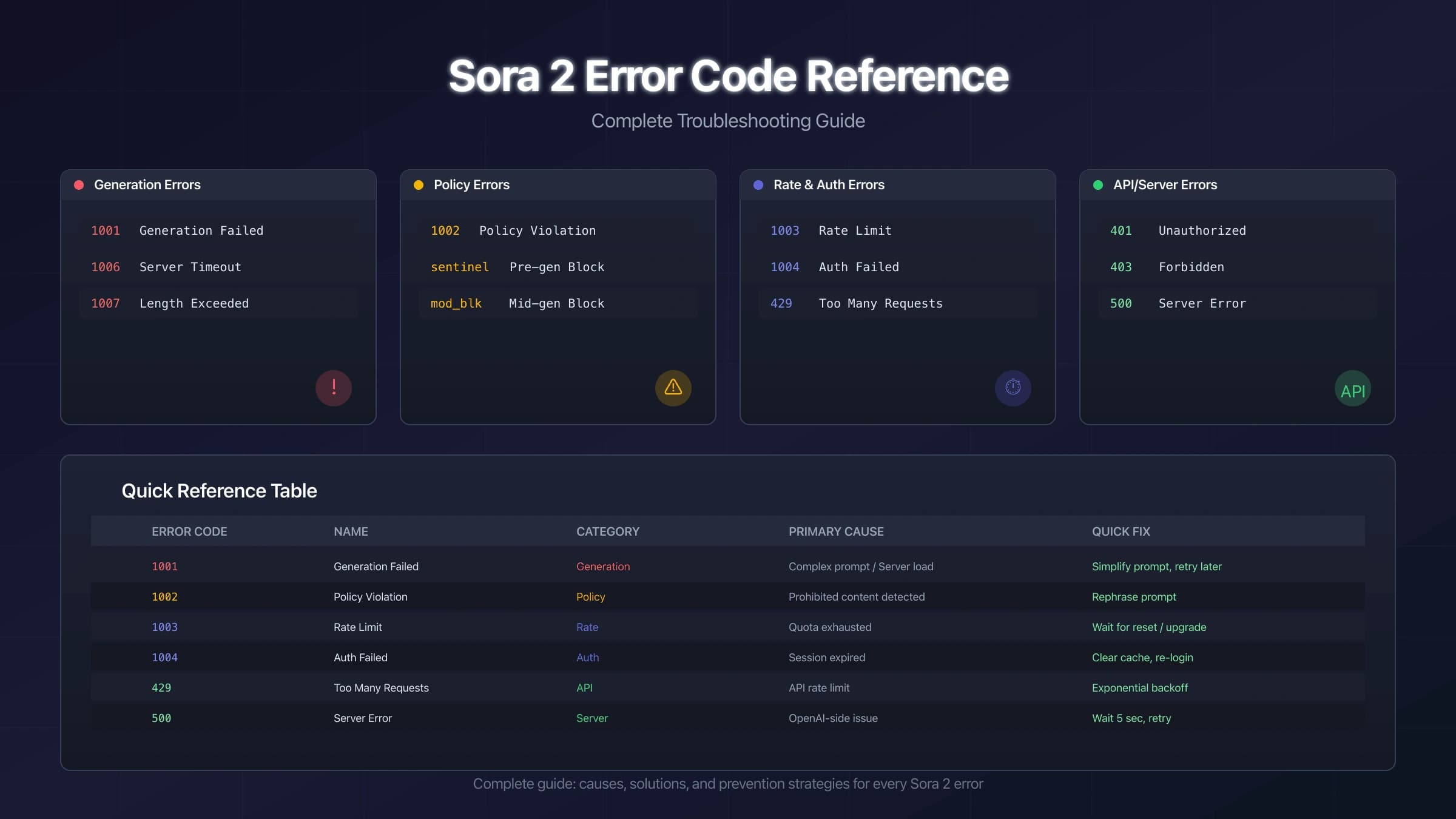Viewport: 1456px width, 819px height.
Task: Click the Sora 2 Error Code Reference title
Action: pyautogui.click(x=728, y=76)
